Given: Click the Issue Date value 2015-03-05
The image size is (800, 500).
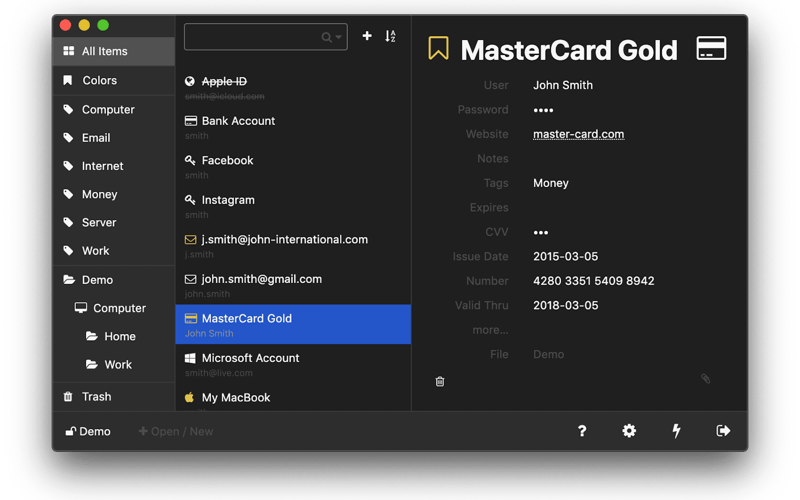Looking at the screenshot, I should [x=565, y=257].
